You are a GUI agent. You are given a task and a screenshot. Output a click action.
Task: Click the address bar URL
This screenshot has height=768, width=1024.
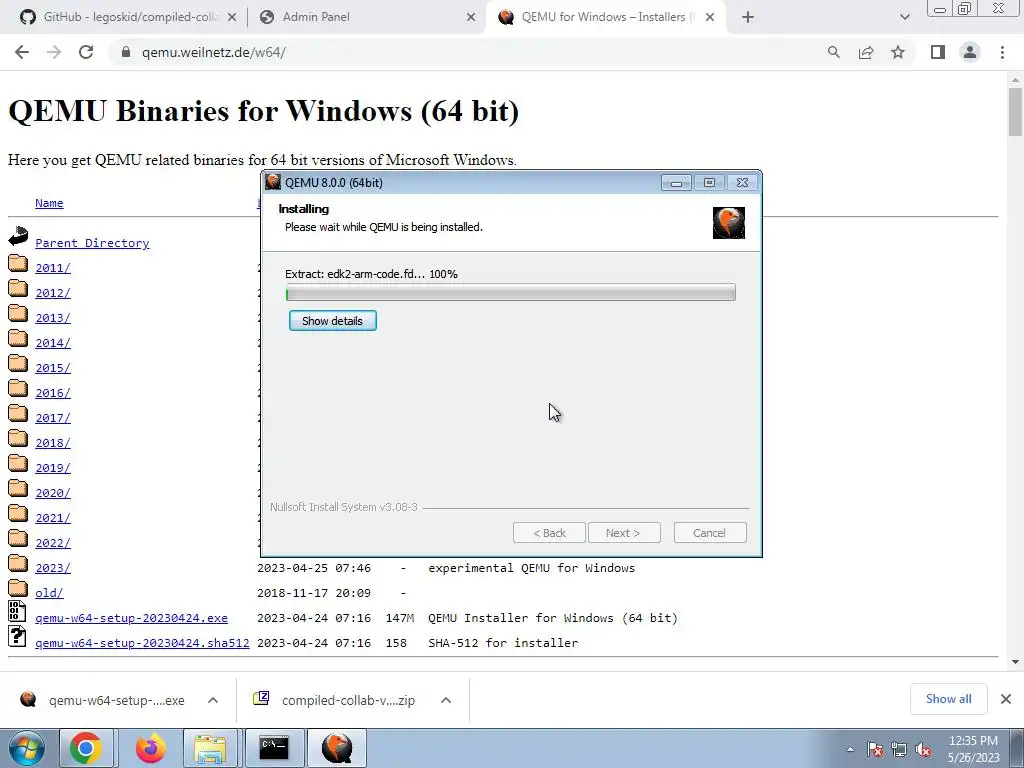[x=214, y=52]
